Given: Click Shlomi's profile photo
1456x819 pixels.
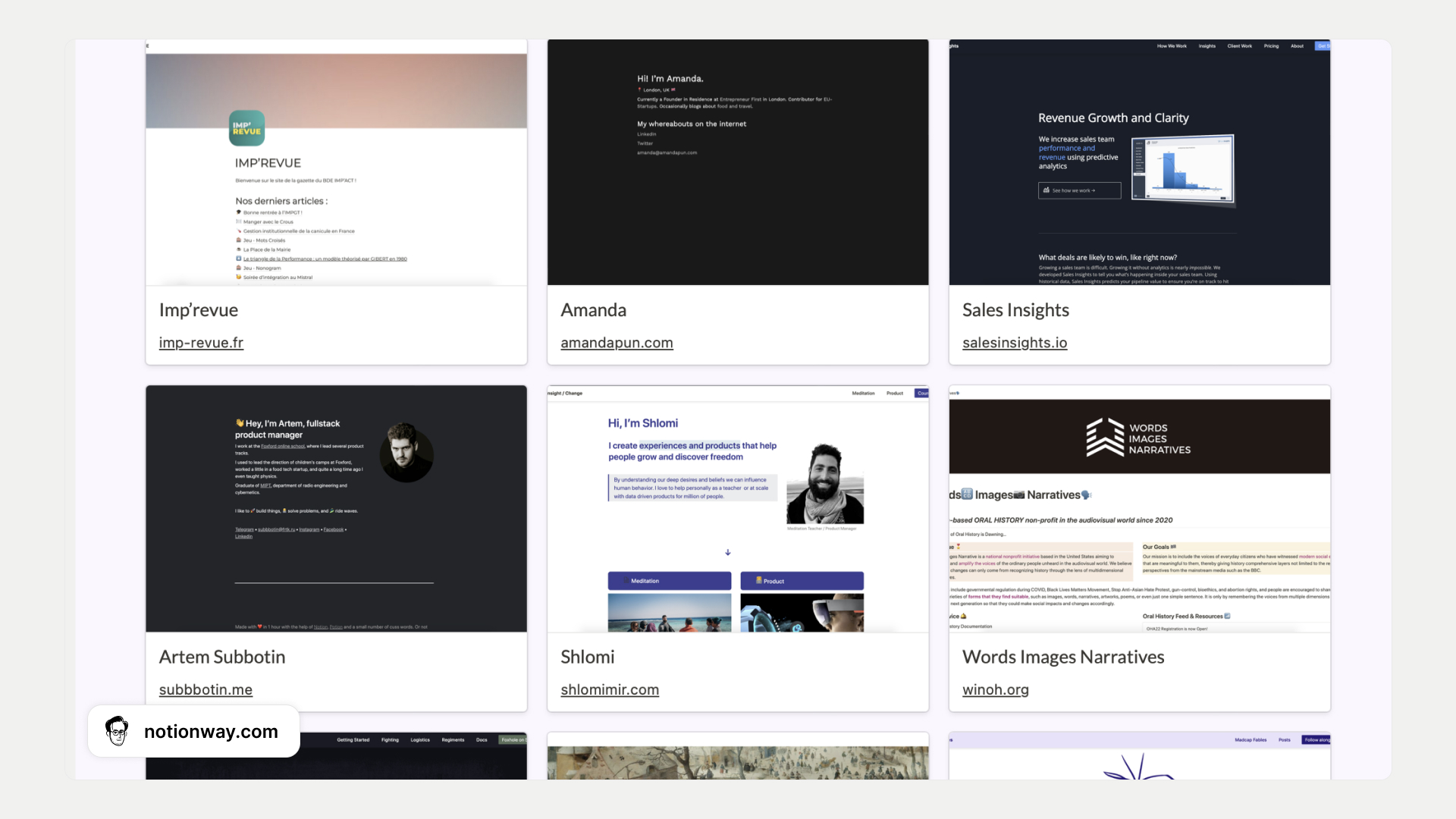Looking at the screenshot, I should click(x=824, y=485).
